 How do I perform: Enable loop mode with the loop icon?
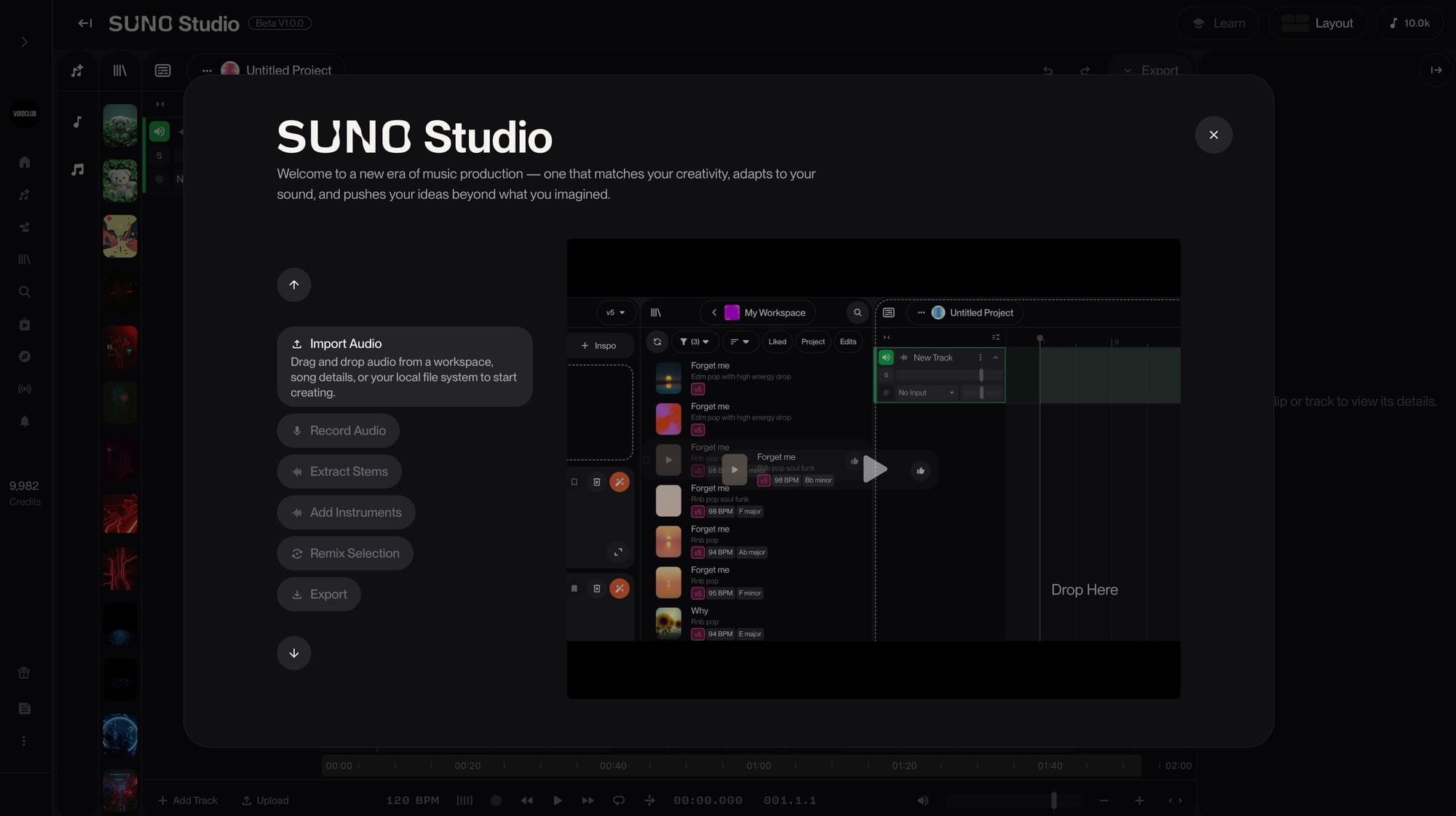click(x=618, y=800)
